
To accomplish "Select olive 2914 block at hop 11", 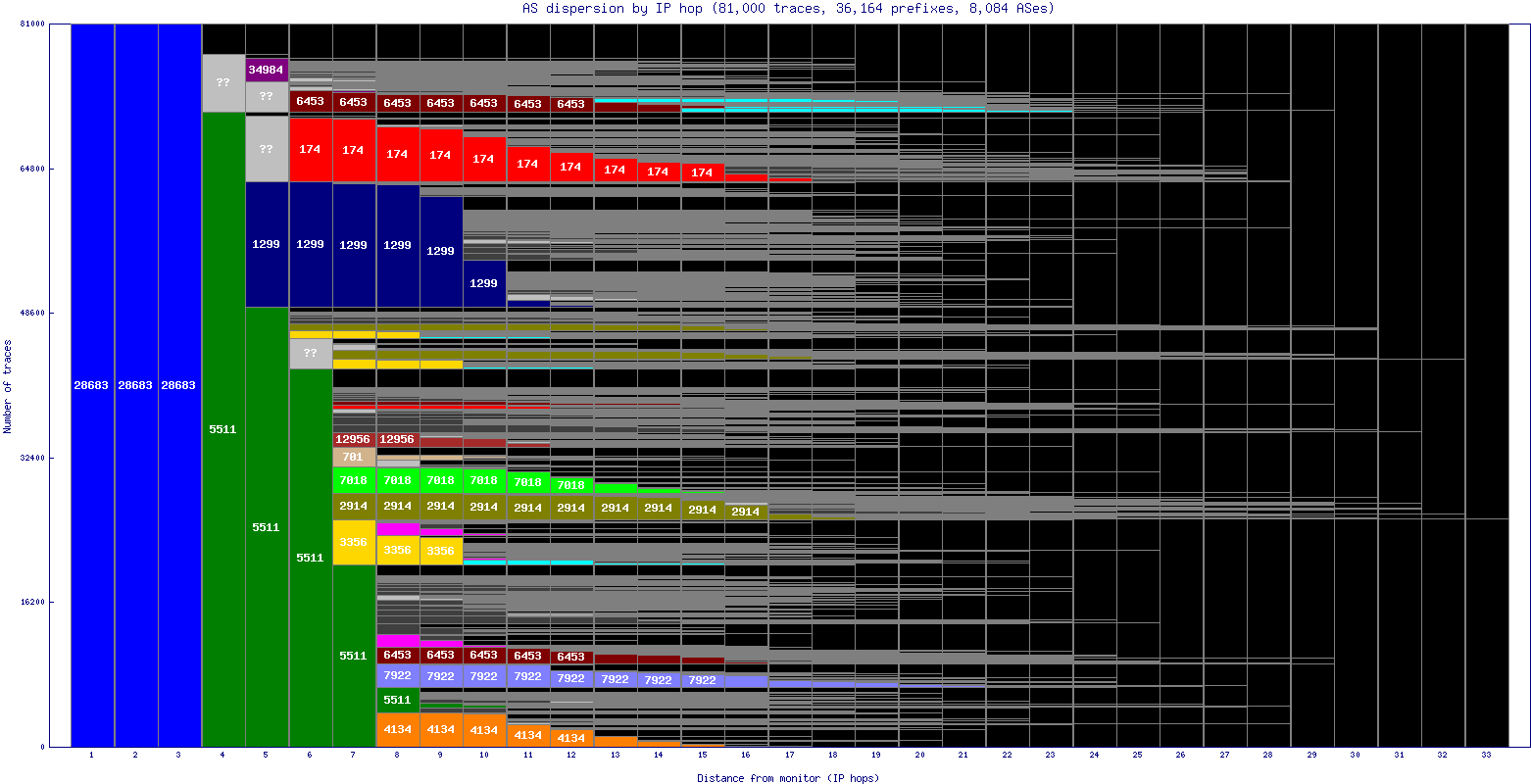I will coord(528,508).
